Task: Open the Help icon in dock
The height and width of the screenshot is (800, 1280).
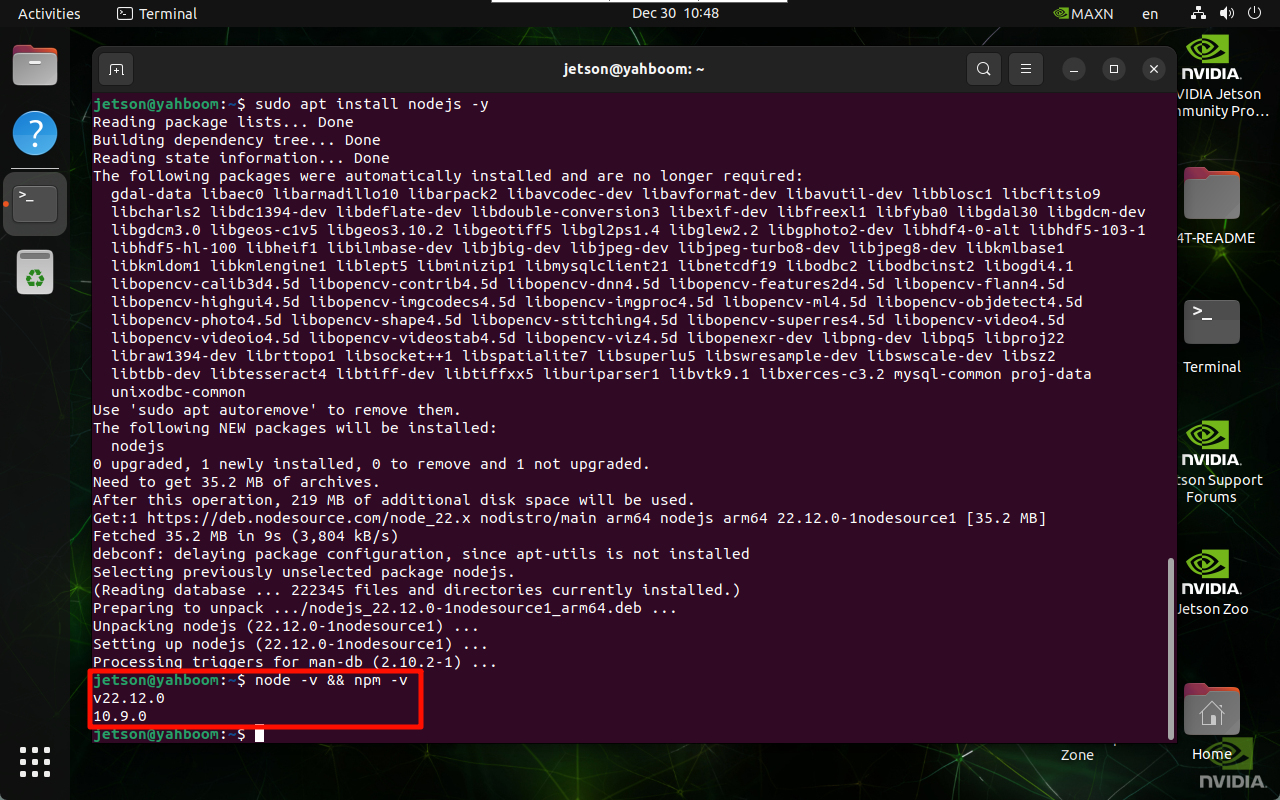Action: (x=35, y=133)
